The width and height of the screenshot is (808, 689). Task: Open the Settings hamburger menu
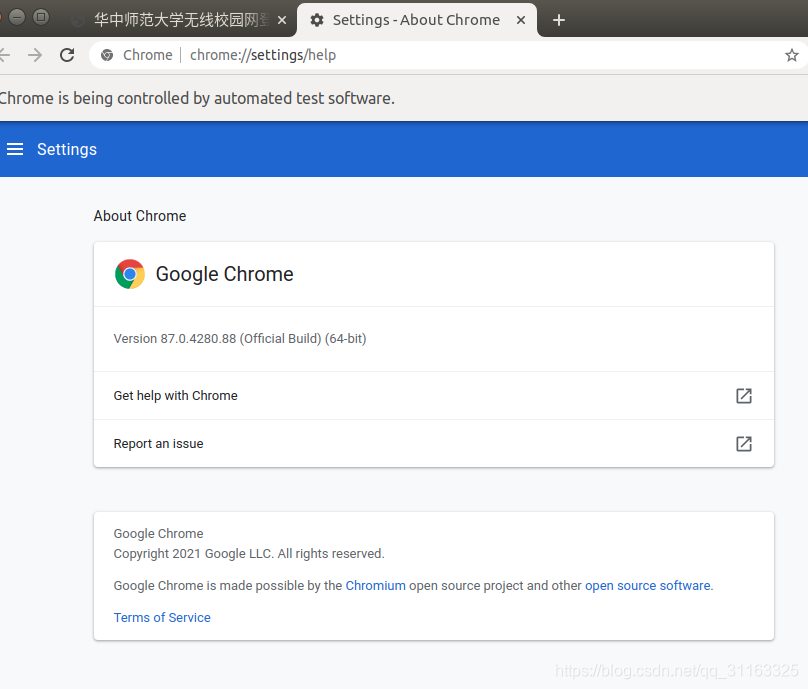[x=15, y=149]
